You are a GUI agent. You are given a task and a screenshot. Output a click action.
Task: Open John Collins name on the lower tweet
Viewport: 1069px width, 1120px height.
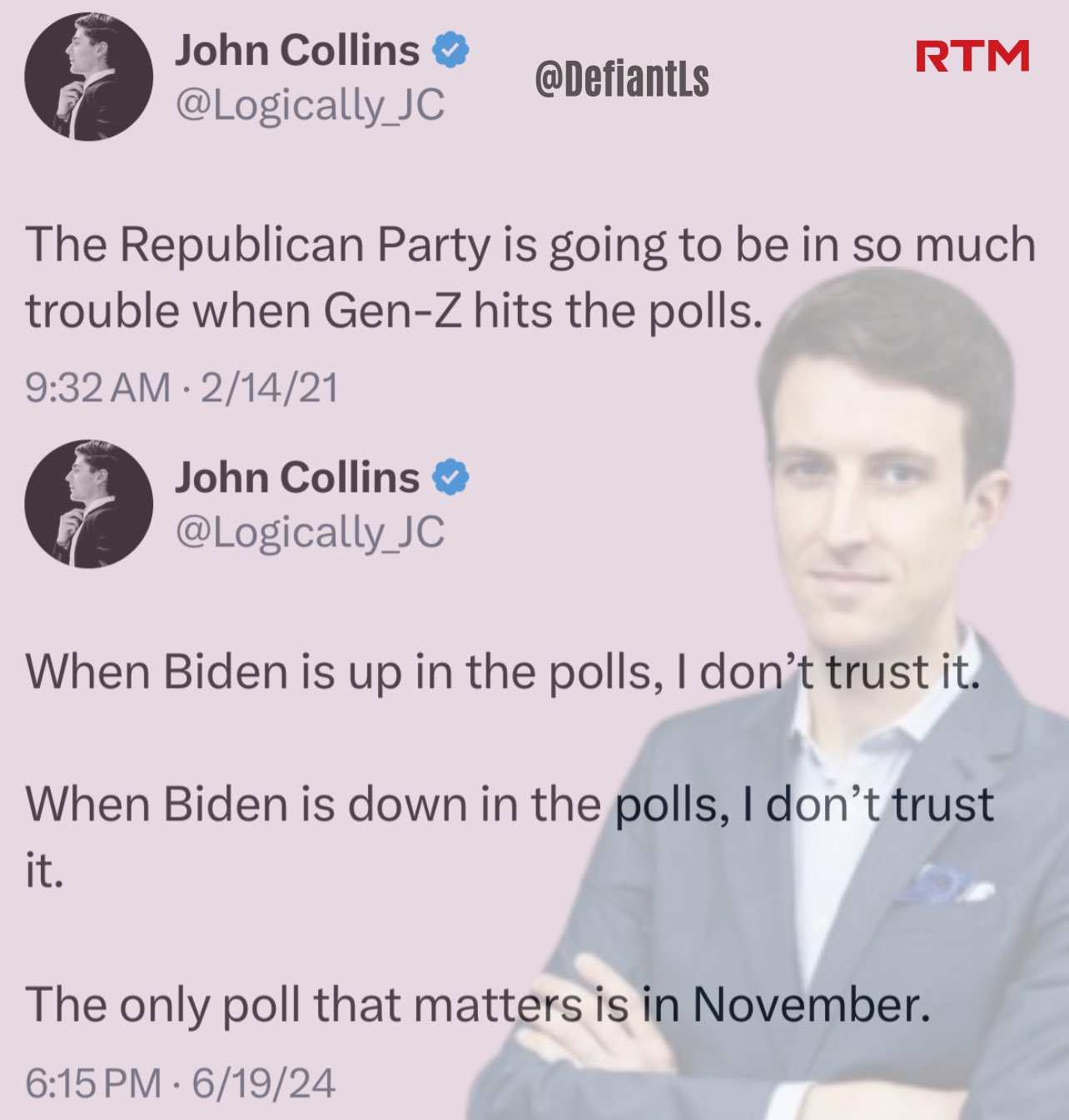click(x=297, y=477)
